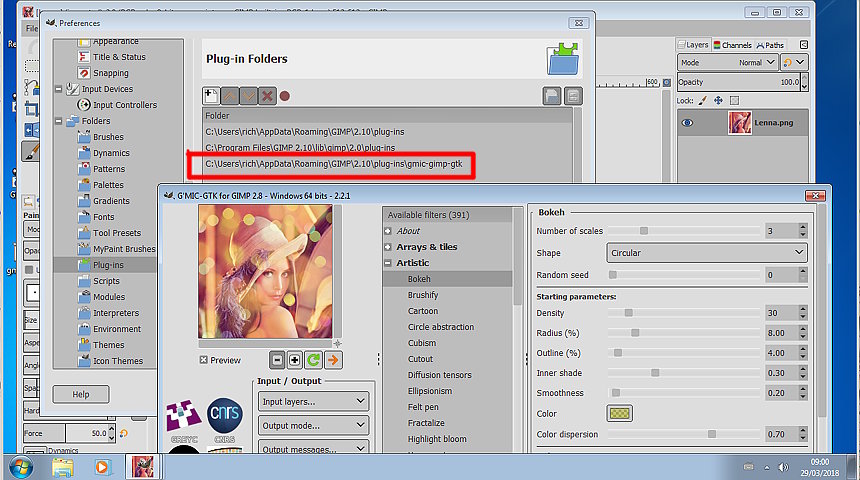Switch to the Layers tab
Image resolution: width=860 pixels, height=480 pixels.
(x=693, y=45)
